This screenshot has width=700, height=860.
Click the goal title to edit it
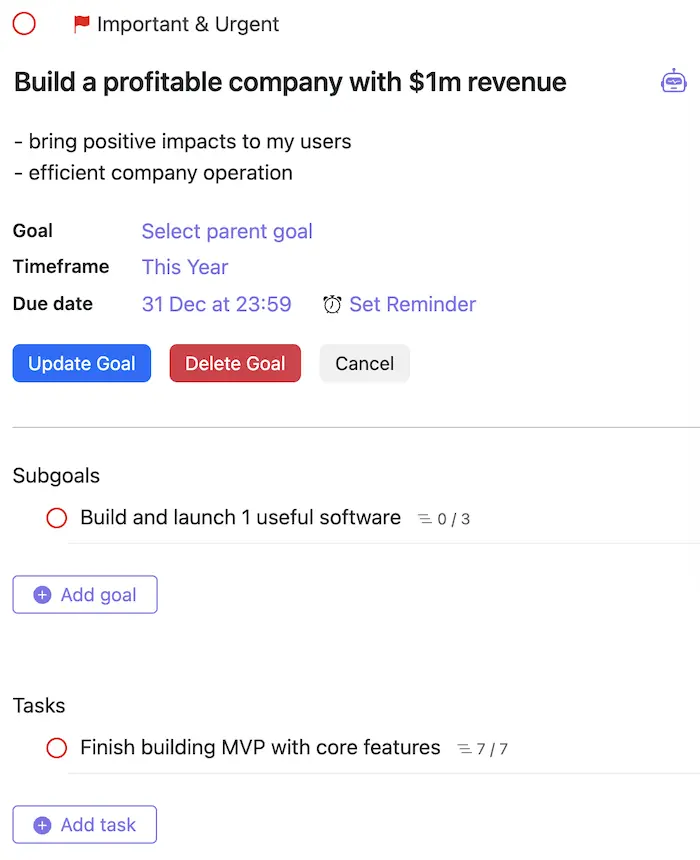[x=289, y=82]
